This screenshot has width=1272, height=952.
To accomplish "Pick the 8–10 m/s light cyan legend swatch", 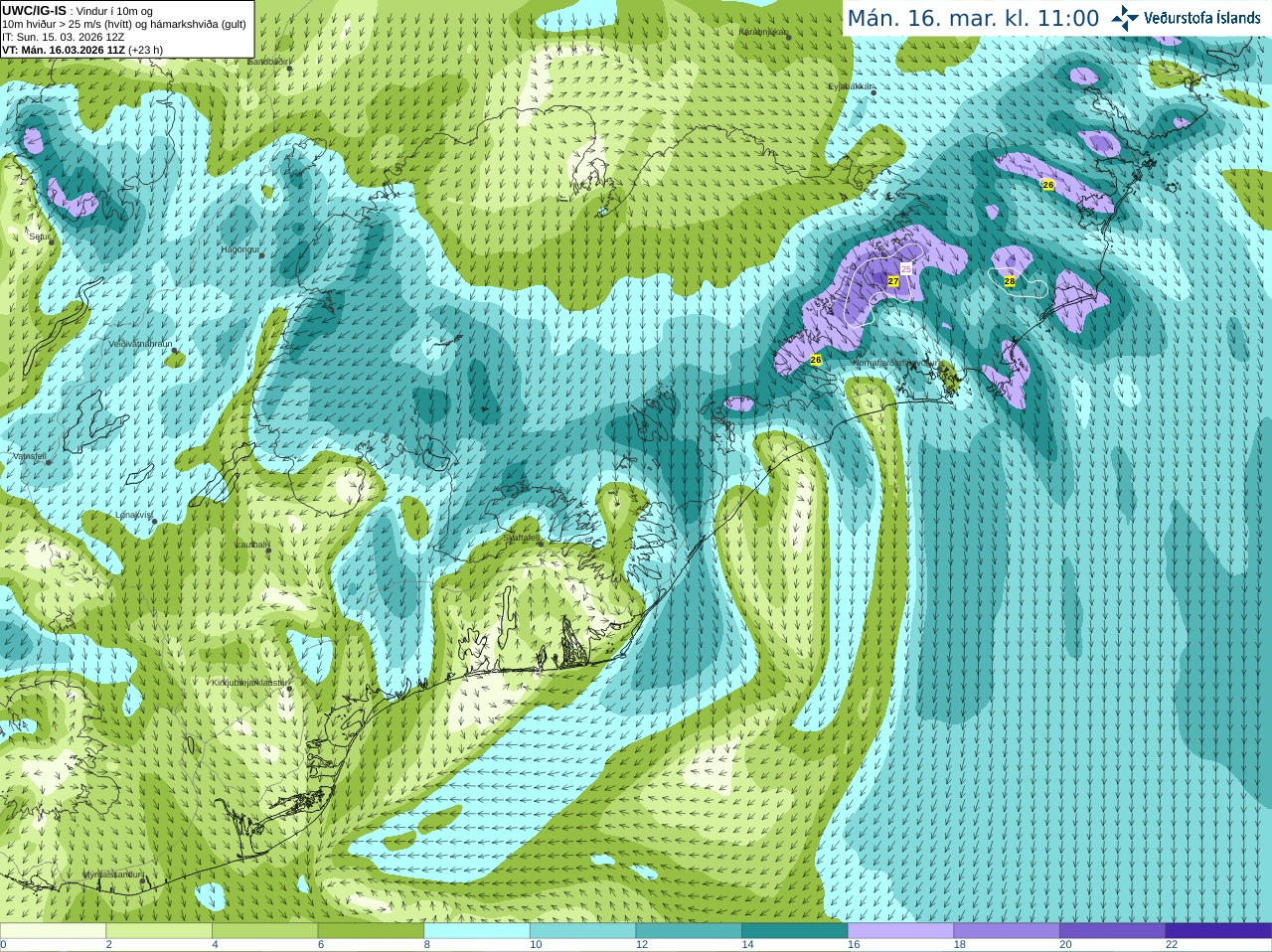I will (x=477, y=931).
